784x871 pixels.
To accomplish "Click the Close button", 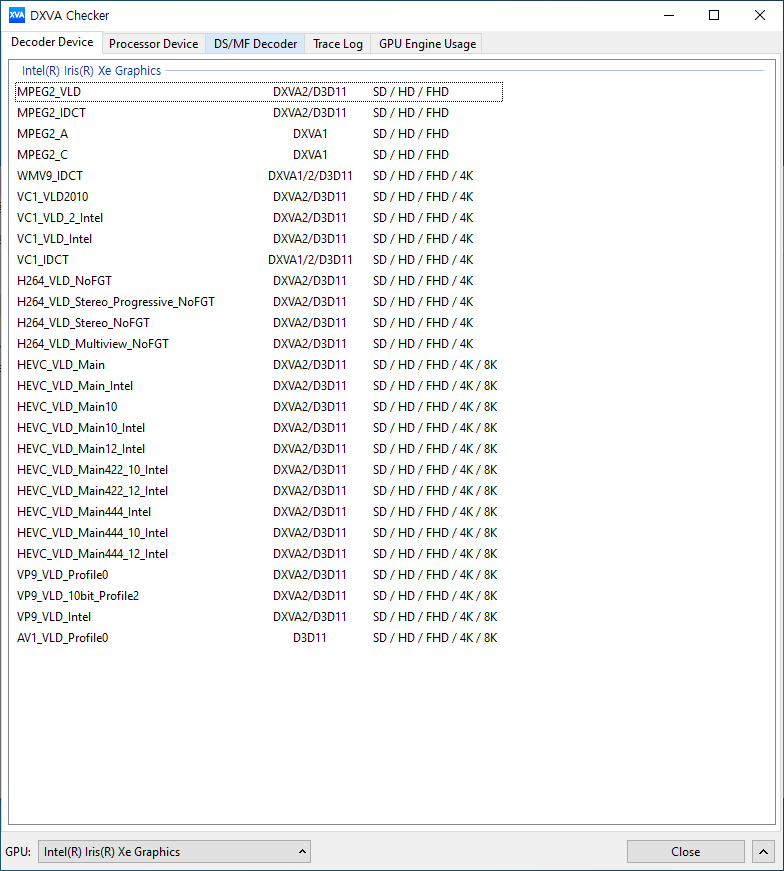I will click(x=686, y=852).
